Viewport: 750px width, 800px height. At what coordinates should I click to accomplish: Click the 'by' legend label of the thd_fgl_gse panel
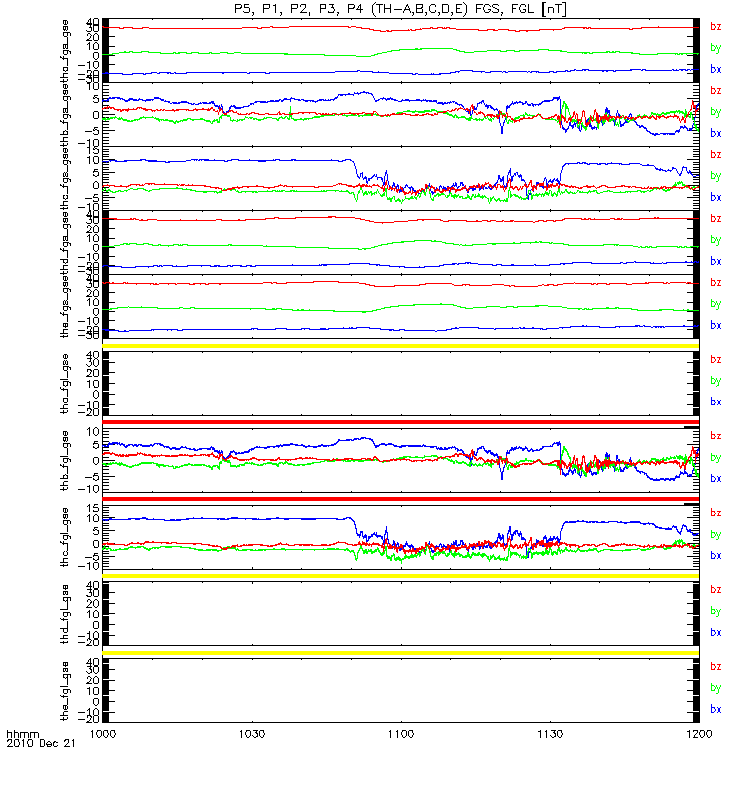coord(715,611)
